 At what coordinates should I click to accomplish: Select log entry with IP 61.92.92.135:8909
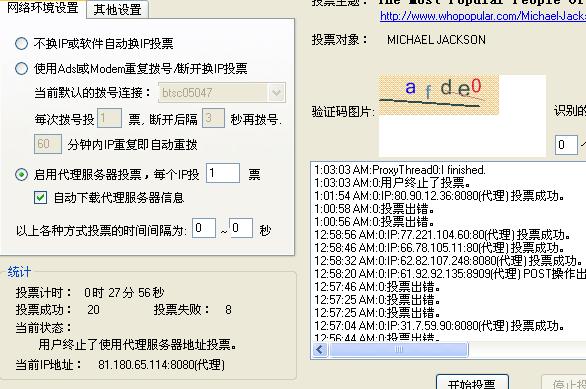[450, 274]
